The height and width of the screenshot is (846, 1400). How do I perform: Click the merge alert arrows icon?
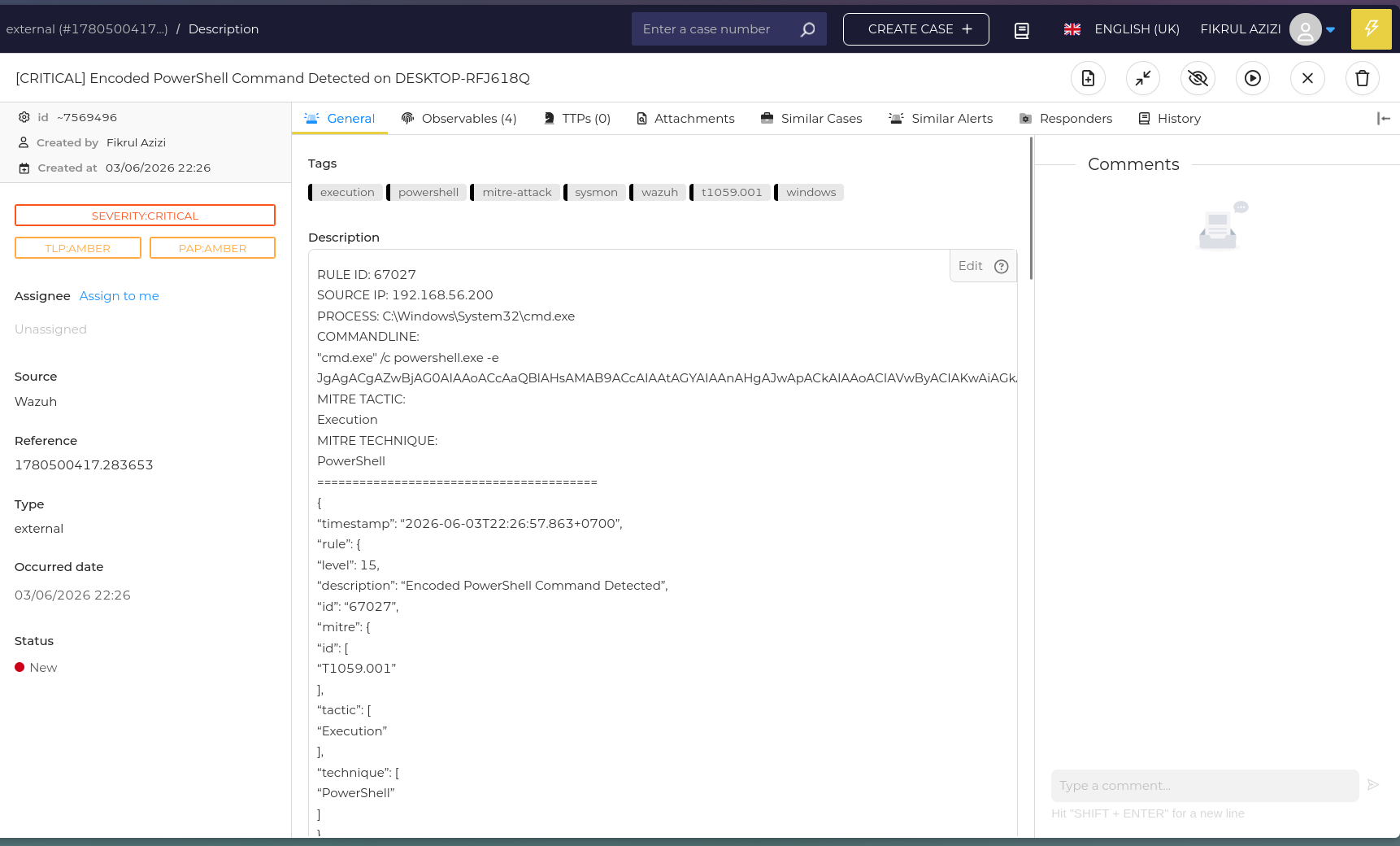1142,78
